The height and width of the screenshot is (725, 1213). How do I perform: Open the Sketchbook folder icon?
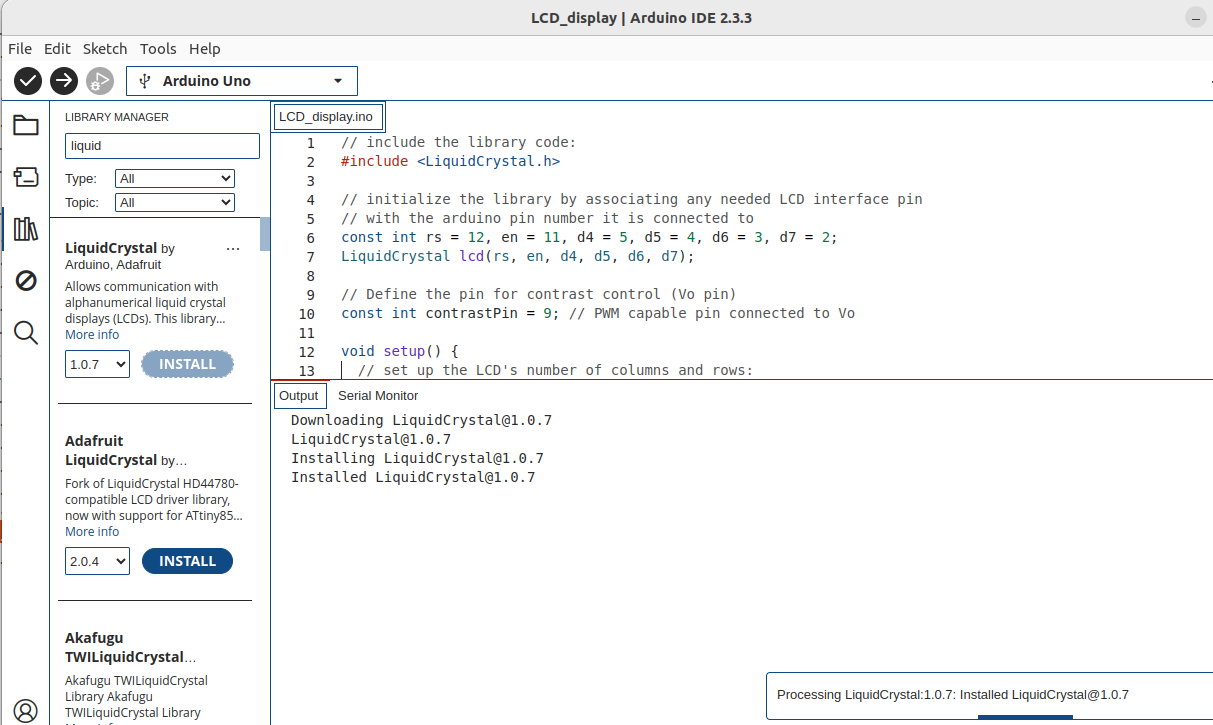point(25,125)
